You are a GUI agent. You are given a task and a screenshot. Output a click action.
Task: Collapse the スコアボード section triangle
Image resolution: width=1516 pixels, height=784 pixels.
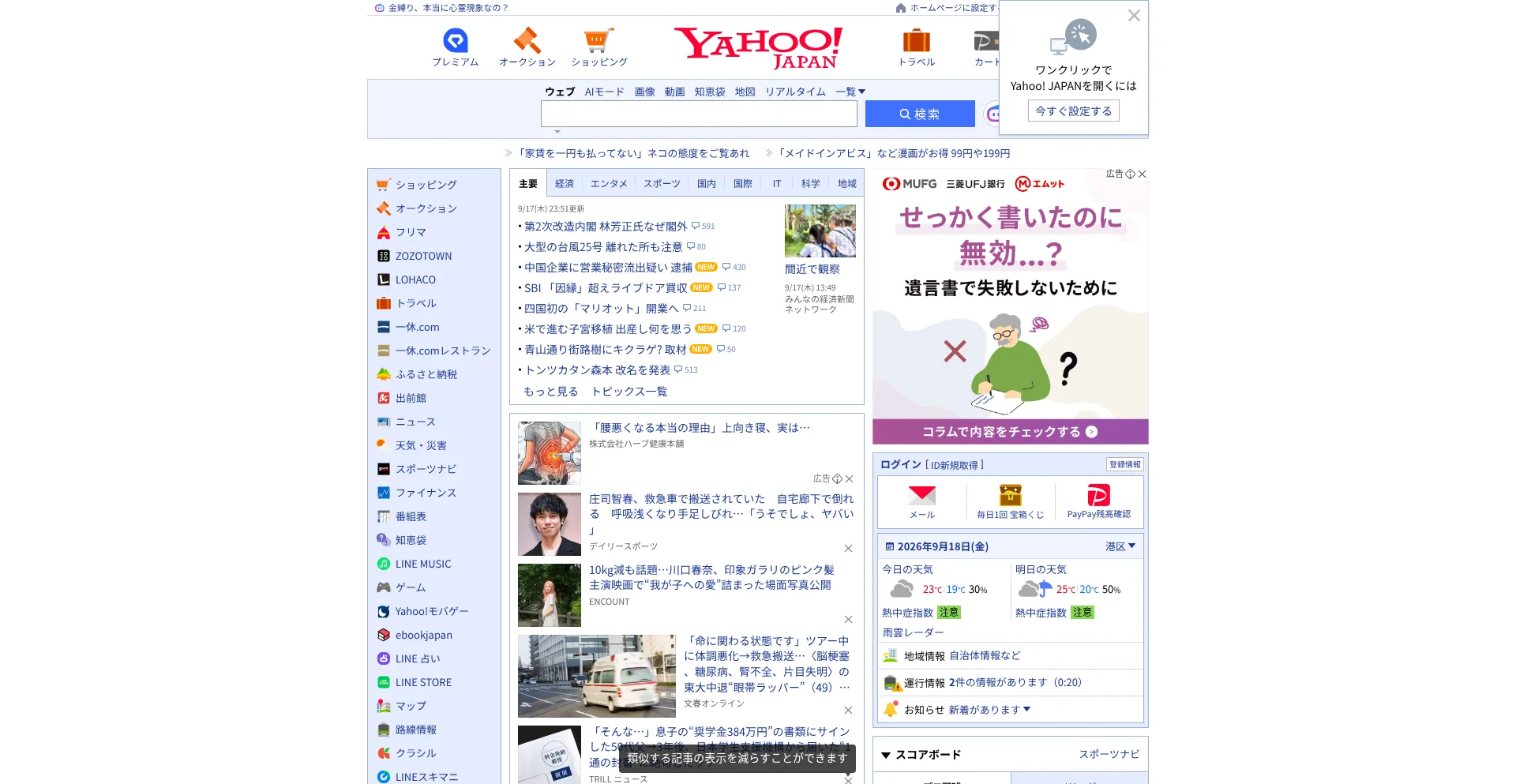(x=886, y=755)
